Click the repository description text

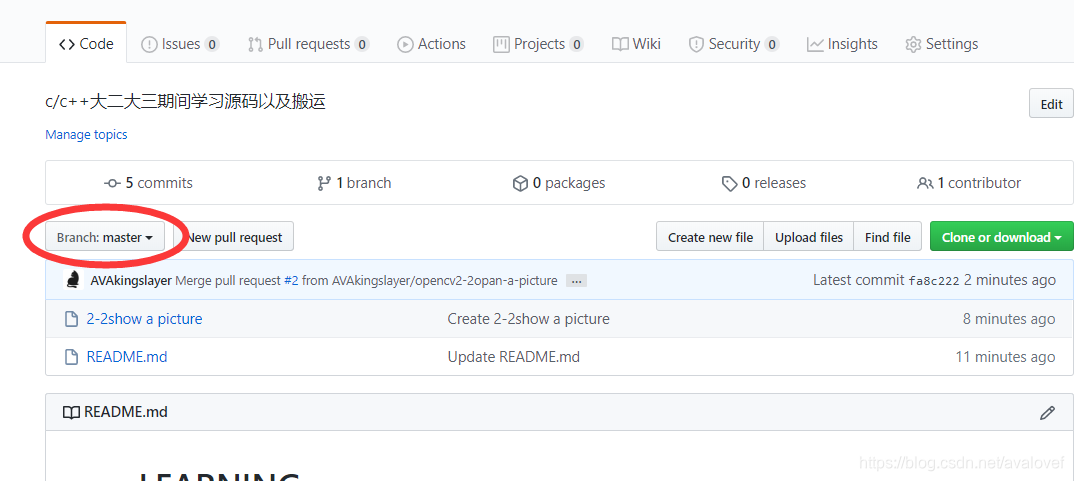tap(185, 102)
